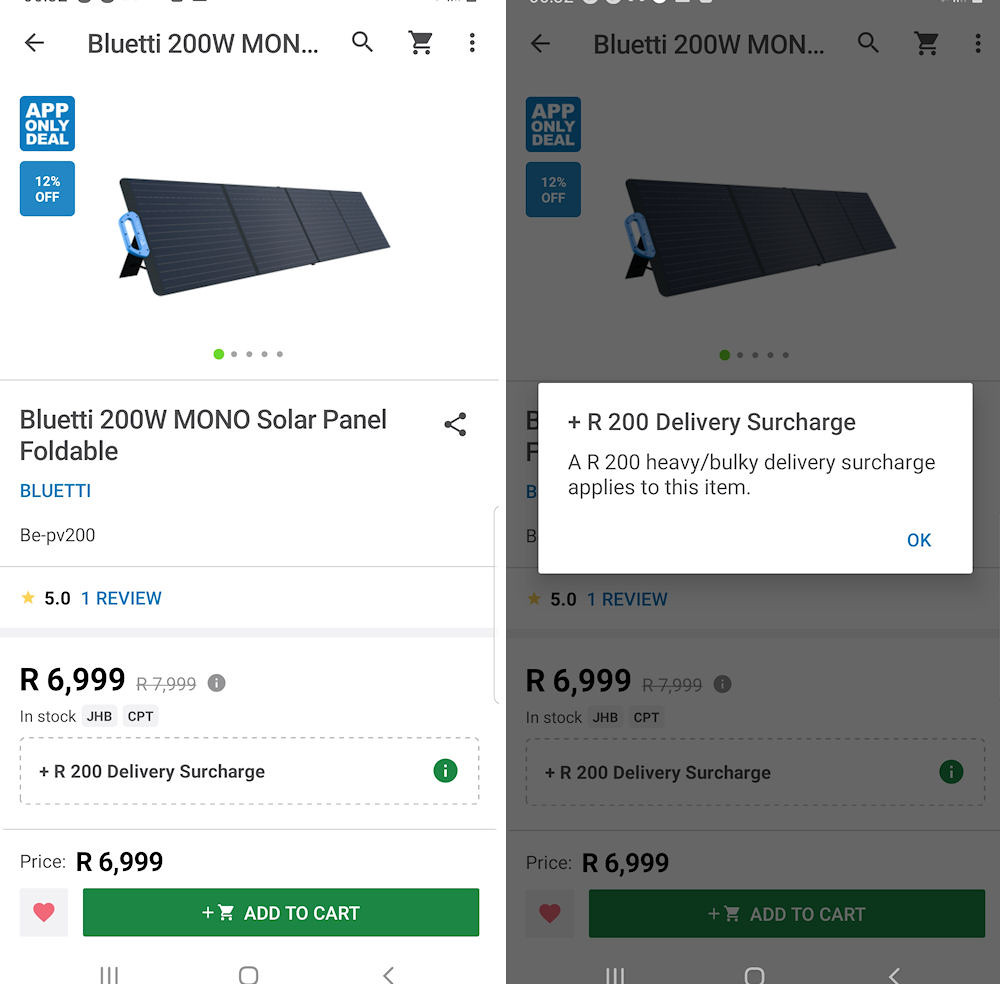Screen dimensions: 1000x984
Task: Toggle the heart wishlist button on left screen
Action: tap(43, 912)
